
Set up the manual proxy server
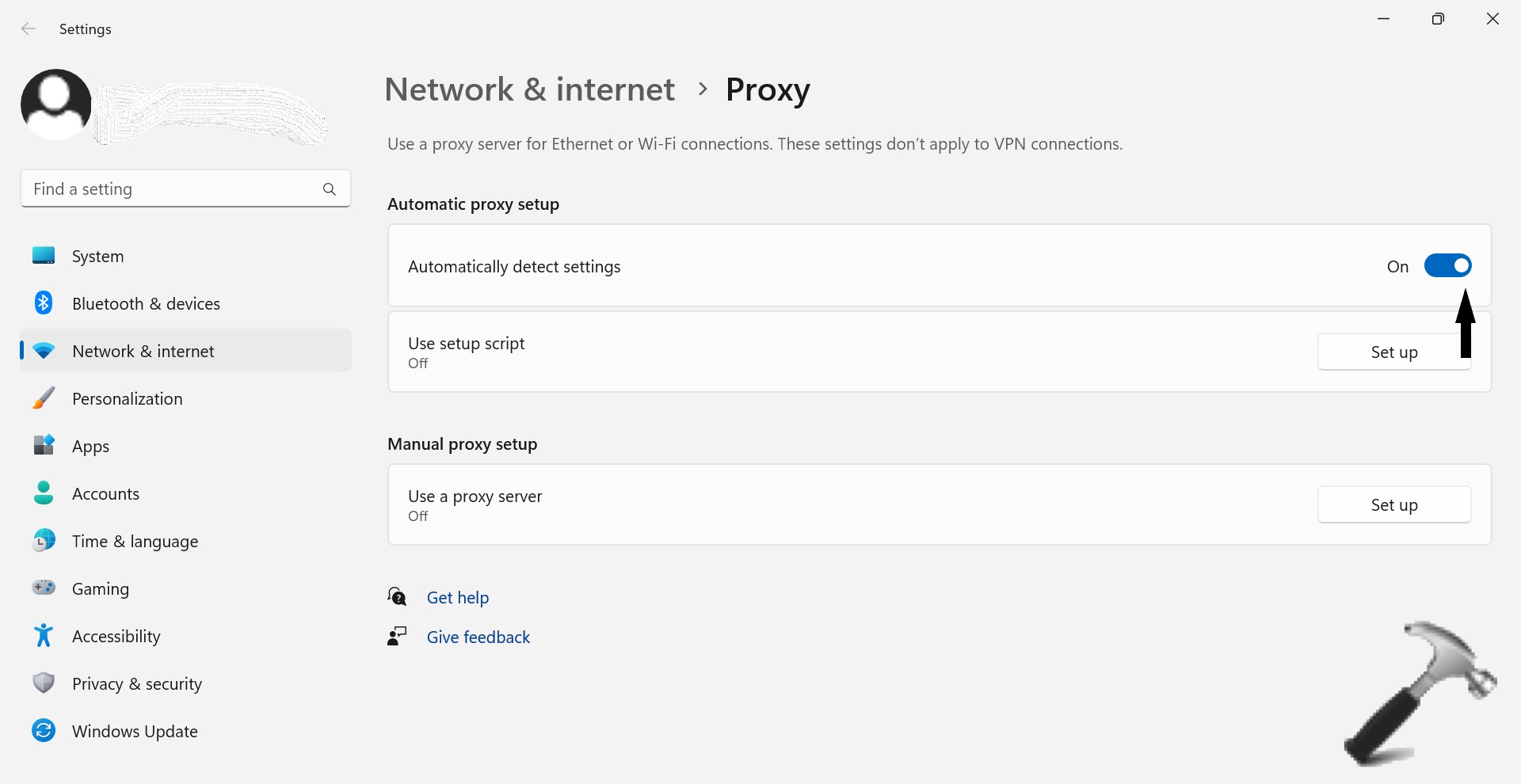[1393, 505]
